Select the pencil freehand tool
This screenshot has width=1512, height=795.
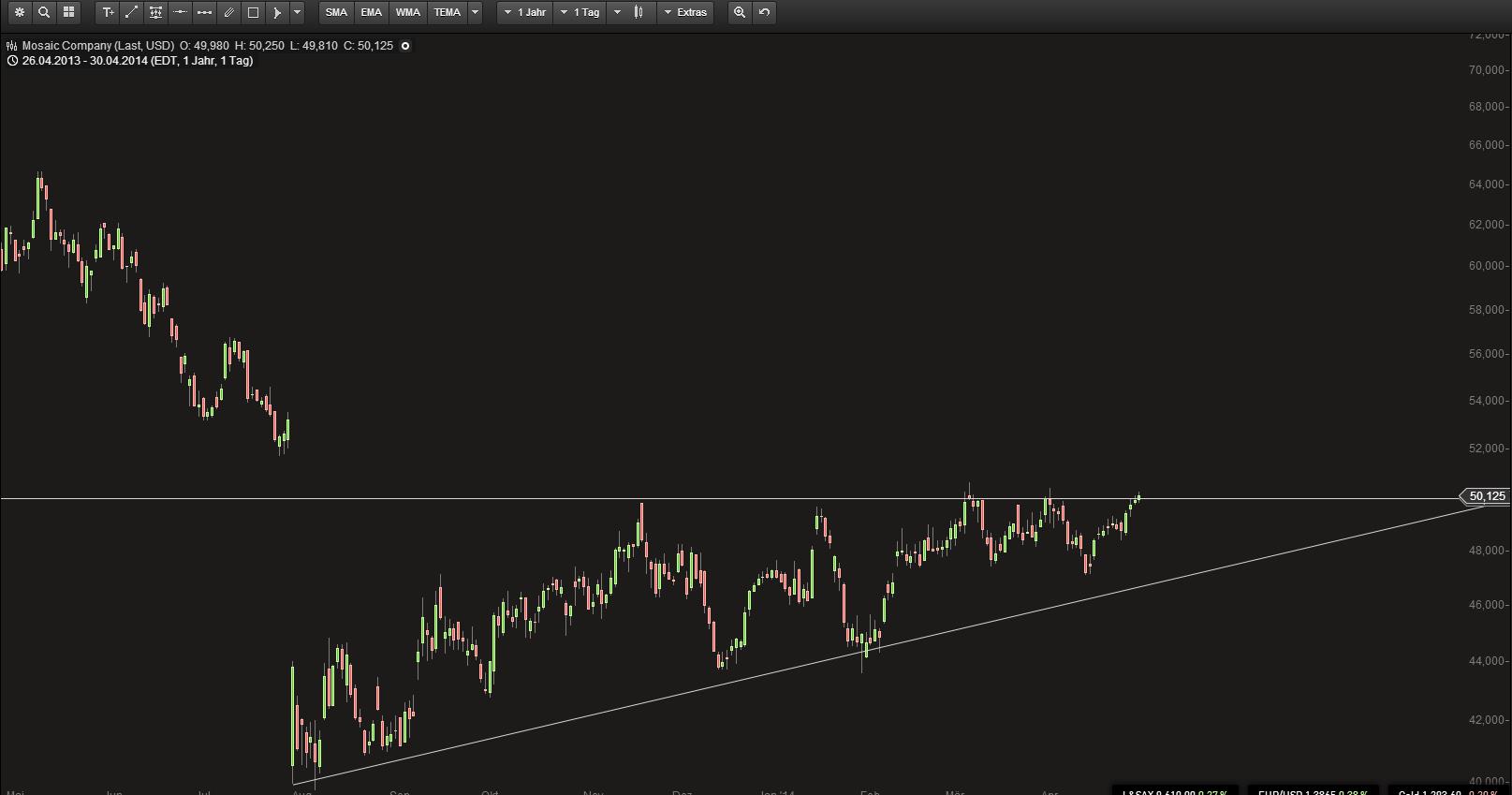(x=229, y=12)
